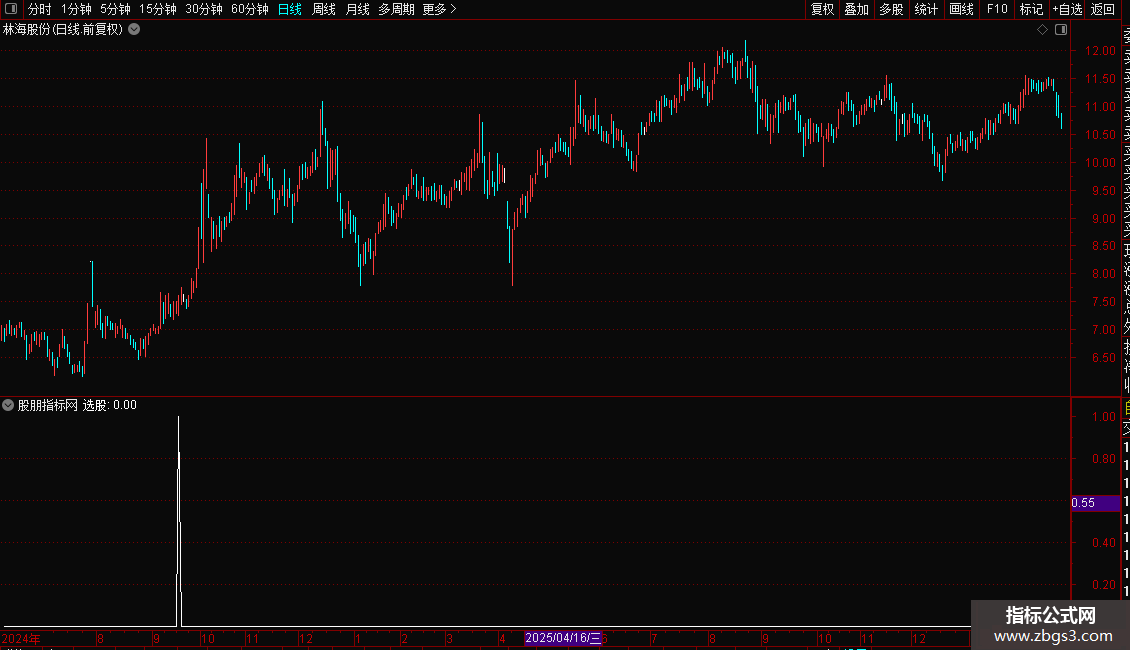Viewport: 1130px width, 650px height.
Task: Switch to 日线 daily chart
Action: click(290, 9)
